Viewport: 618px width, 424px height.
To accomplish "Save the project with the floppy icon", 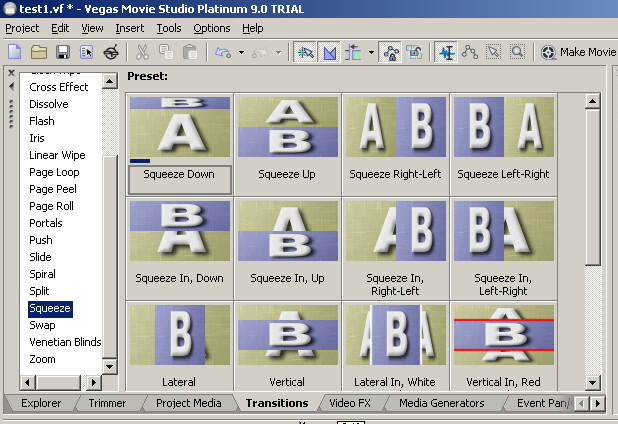I will coord(63,52).
